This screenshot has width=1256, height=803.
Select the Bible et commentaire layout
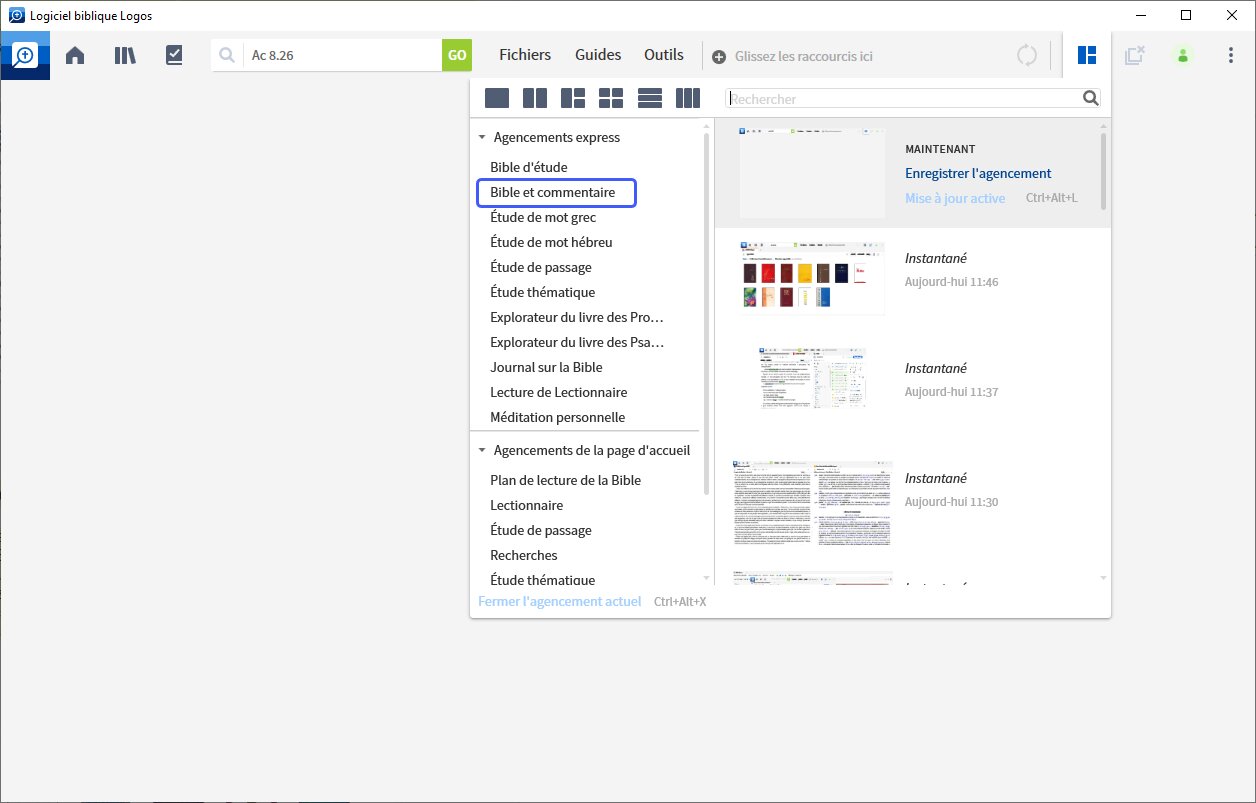[553, 192]
